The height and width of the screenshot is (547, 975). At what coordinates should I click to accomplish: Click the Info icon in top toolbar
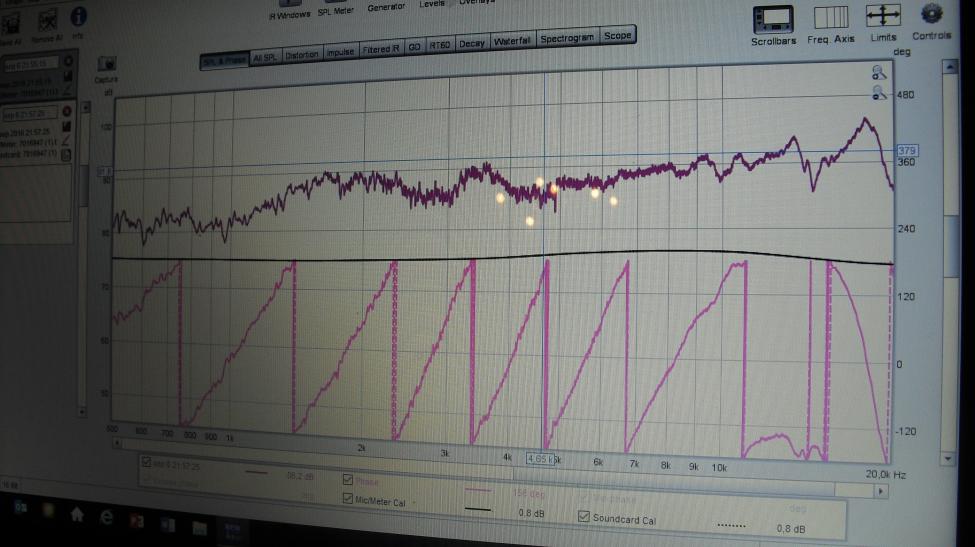click(78, 17)
